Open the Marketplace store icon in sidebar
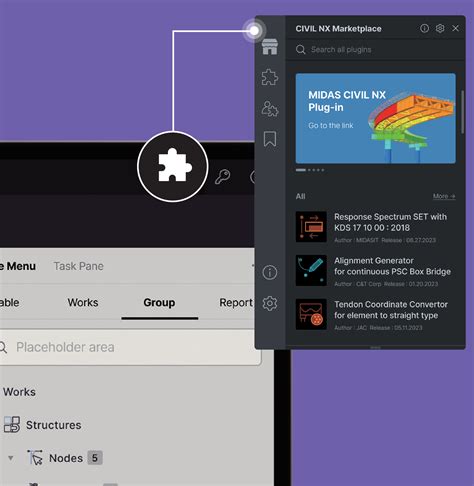The height and width of the screenshot is (486, 474). tap(269, 47)
